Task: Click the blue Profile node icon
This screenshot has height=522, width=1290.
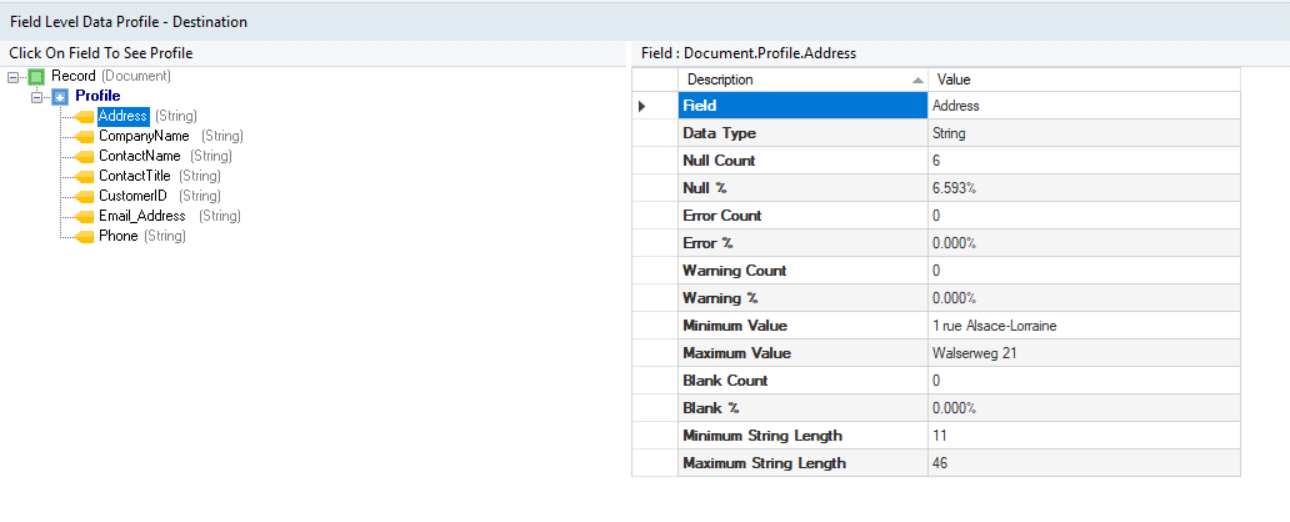Action: [60, 97]
